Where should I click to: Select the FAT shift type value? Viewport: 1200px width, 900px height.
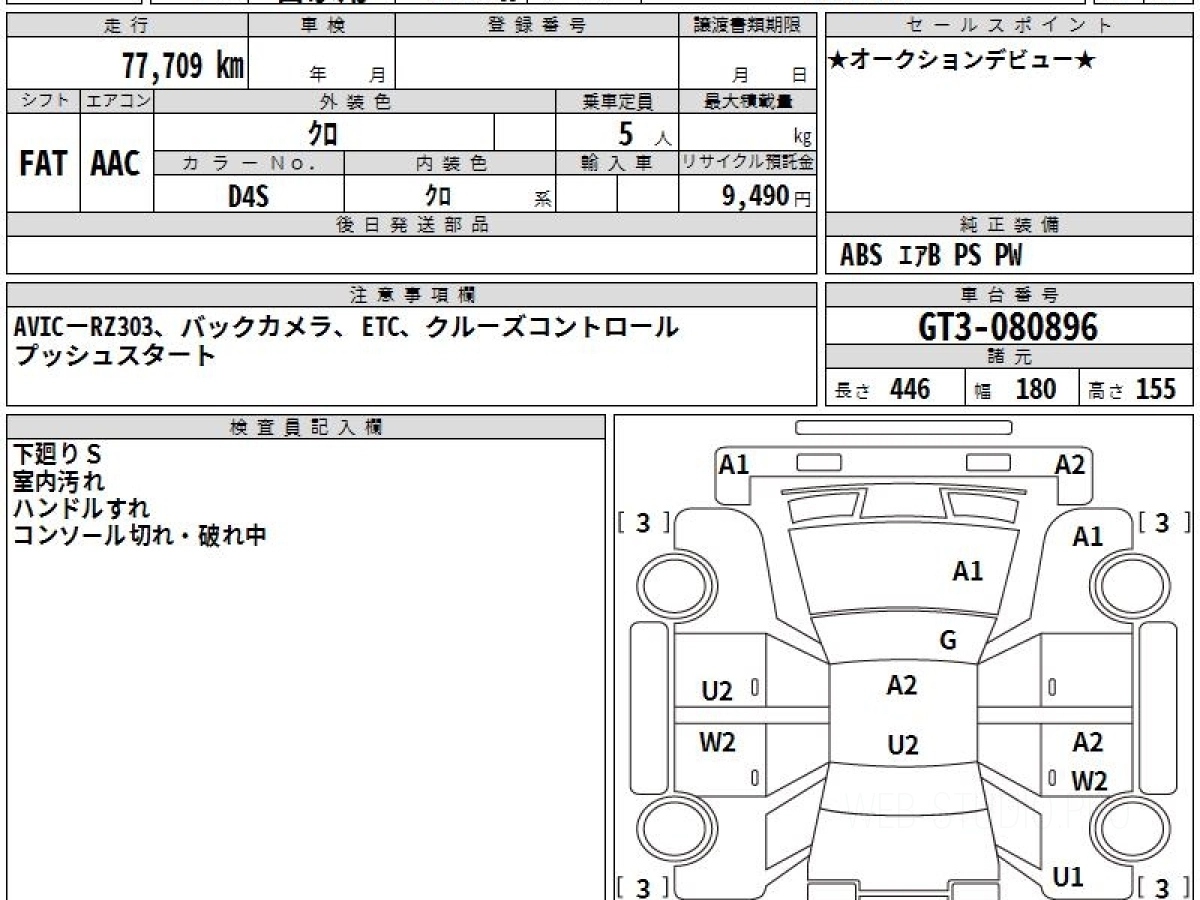[43, 164]
